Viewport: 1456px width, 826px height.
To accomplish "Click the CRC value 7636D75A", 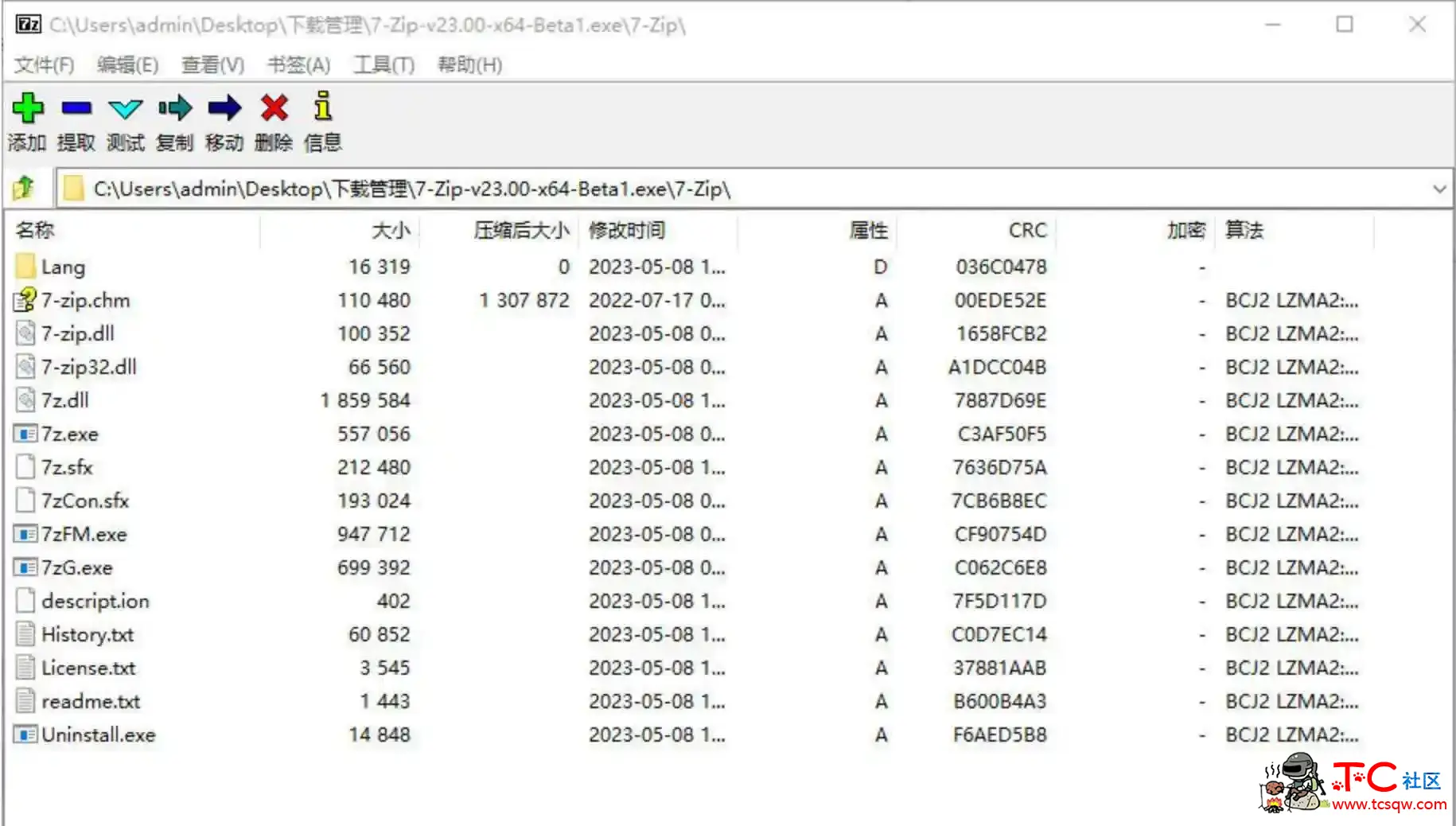I will [x=1000, y=467].
